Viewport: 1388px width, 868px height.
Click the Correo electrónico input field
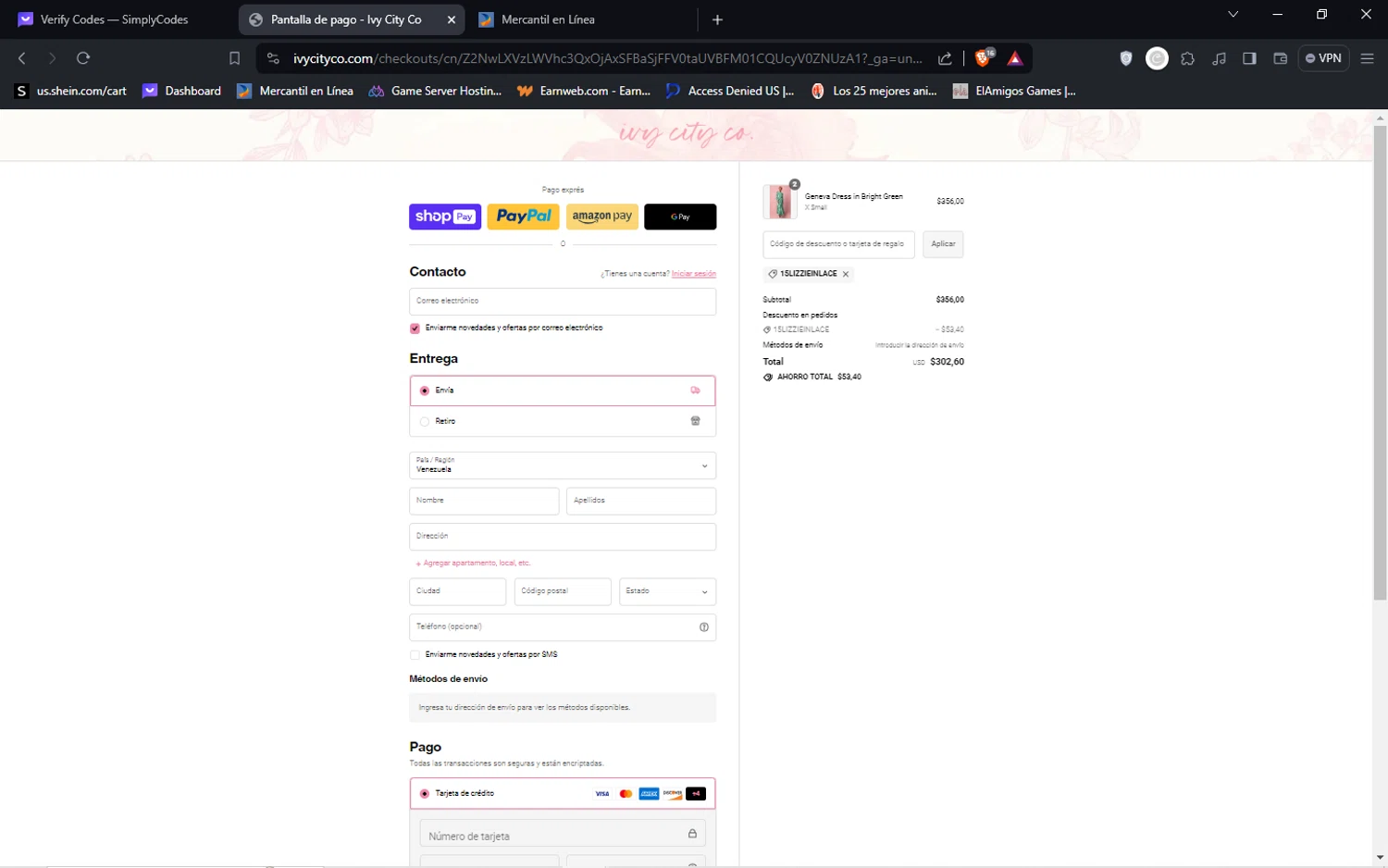tap(563, 302)
